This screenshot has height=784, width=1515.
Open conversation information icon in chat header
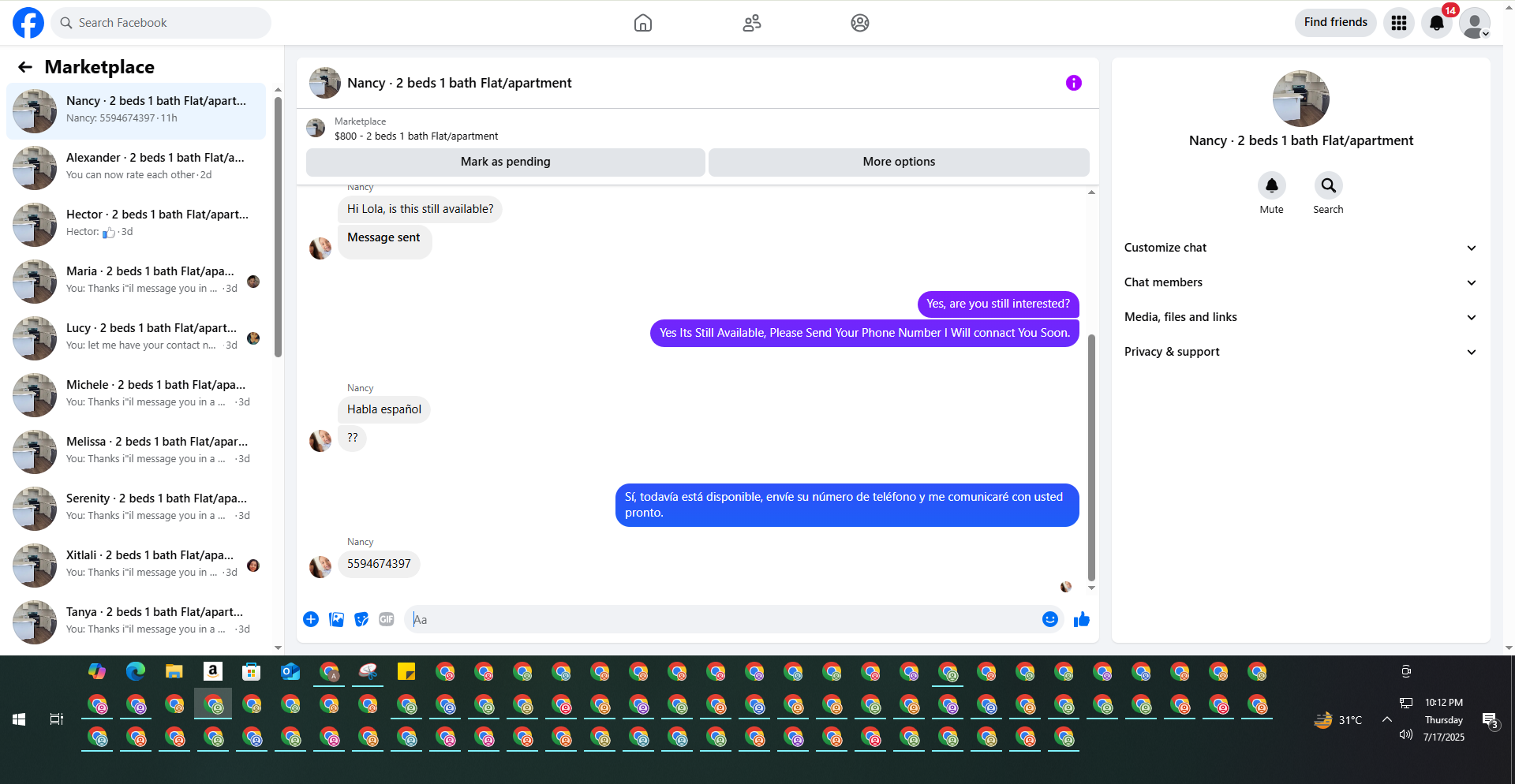[1074, 83]
